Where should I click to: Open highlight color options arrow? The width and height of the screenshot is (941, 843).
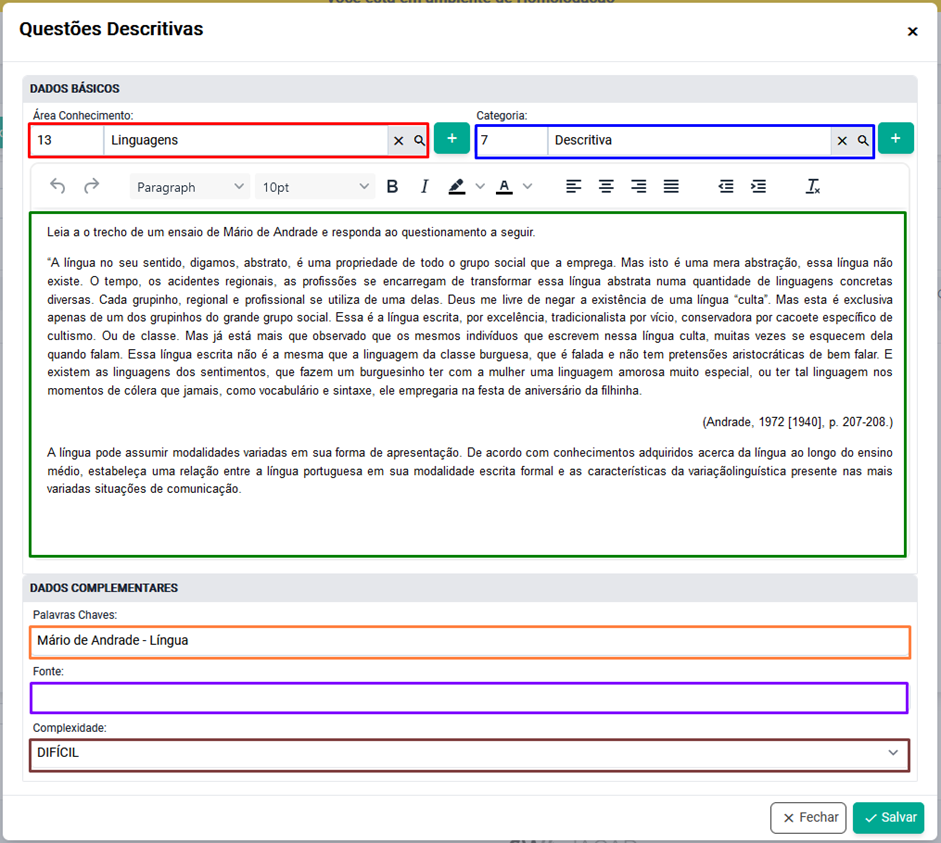[x=480, y=187]
